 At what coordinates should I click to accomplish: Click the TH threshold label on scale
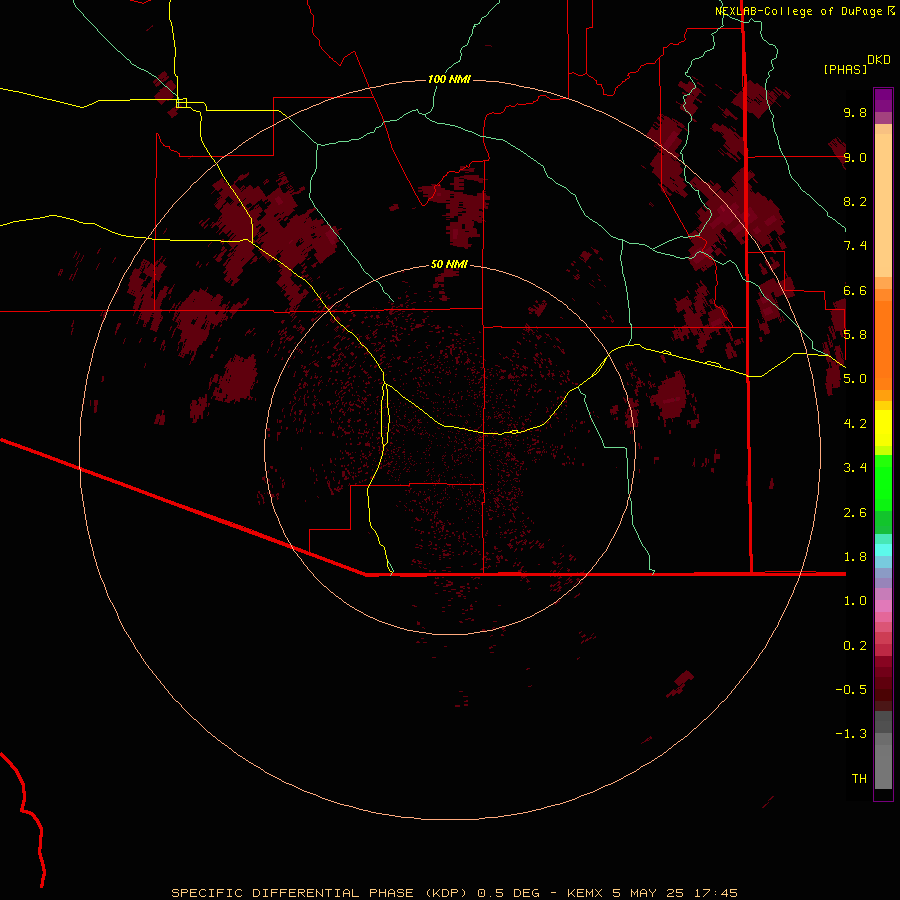click(859, 779)
